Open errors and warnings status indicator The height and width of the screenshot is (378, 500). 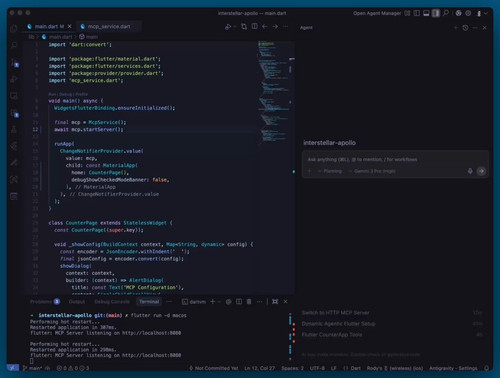[x=73, y=368]
